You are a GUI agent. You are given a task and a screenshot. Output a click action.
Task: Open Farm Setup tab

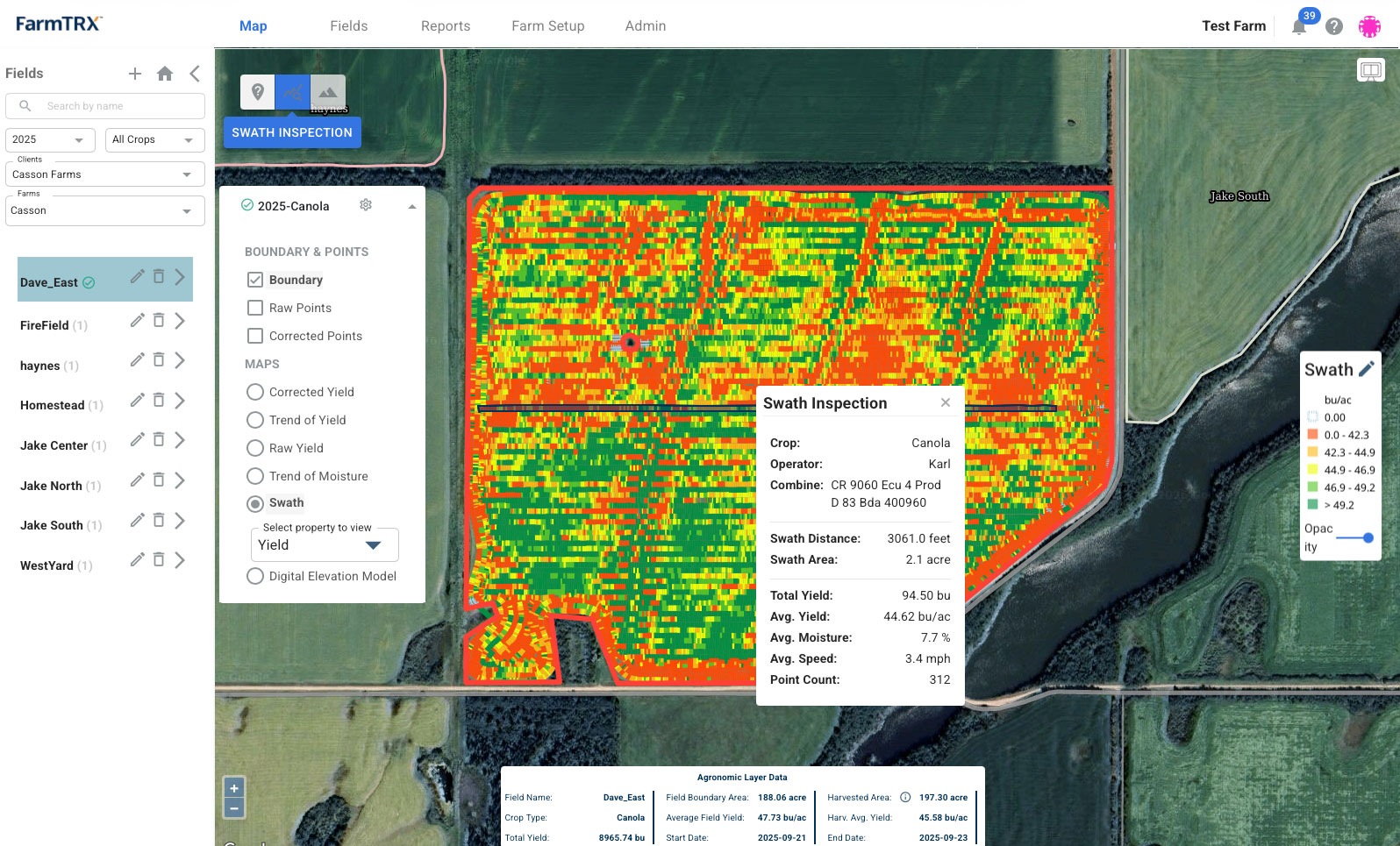point(548,26)
